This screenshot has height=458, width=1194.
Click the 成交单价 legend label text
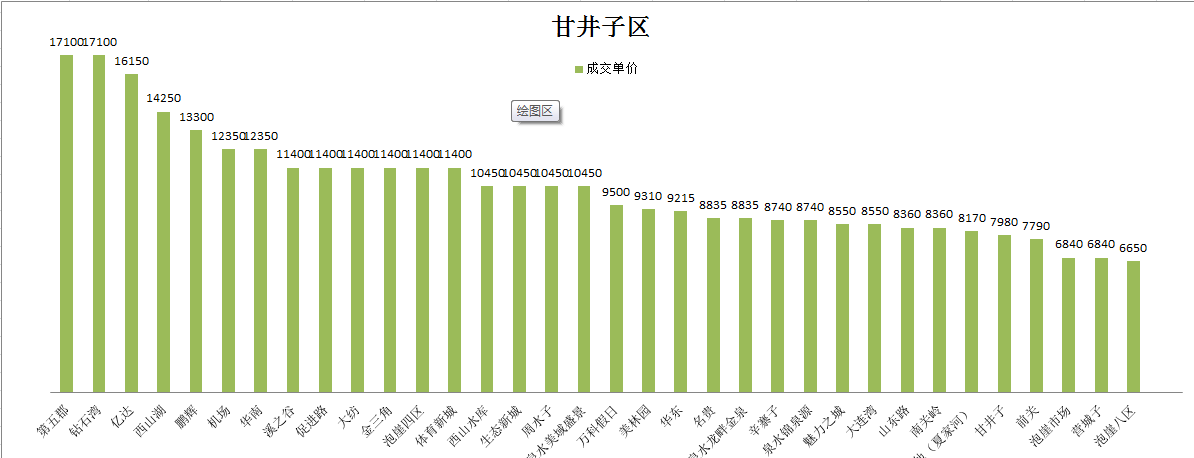(x=612, y=69)
